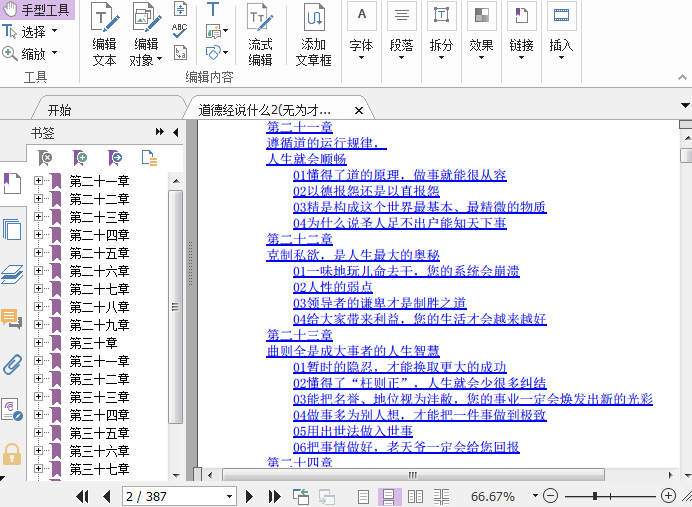The width and height of the screenshot is (692, 507).
Task: Close the 道德经说什么2 document tab
Action: [359, 110]
